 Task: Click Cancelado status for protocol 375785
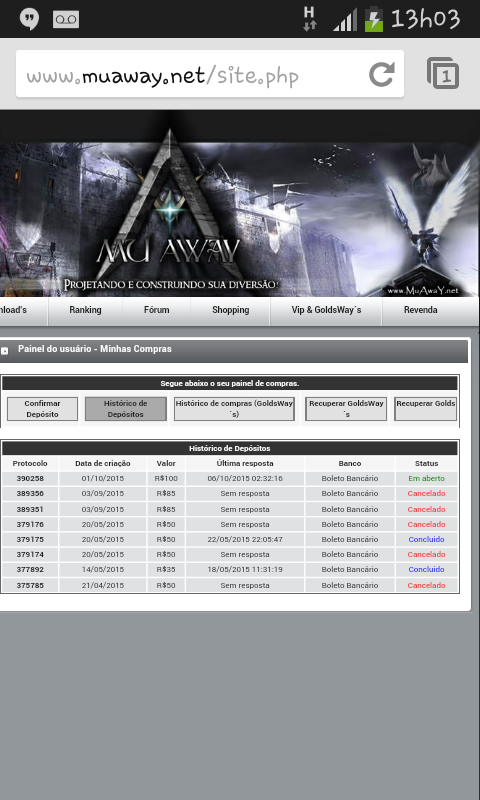pyautogui.click(x=426, y=585)
